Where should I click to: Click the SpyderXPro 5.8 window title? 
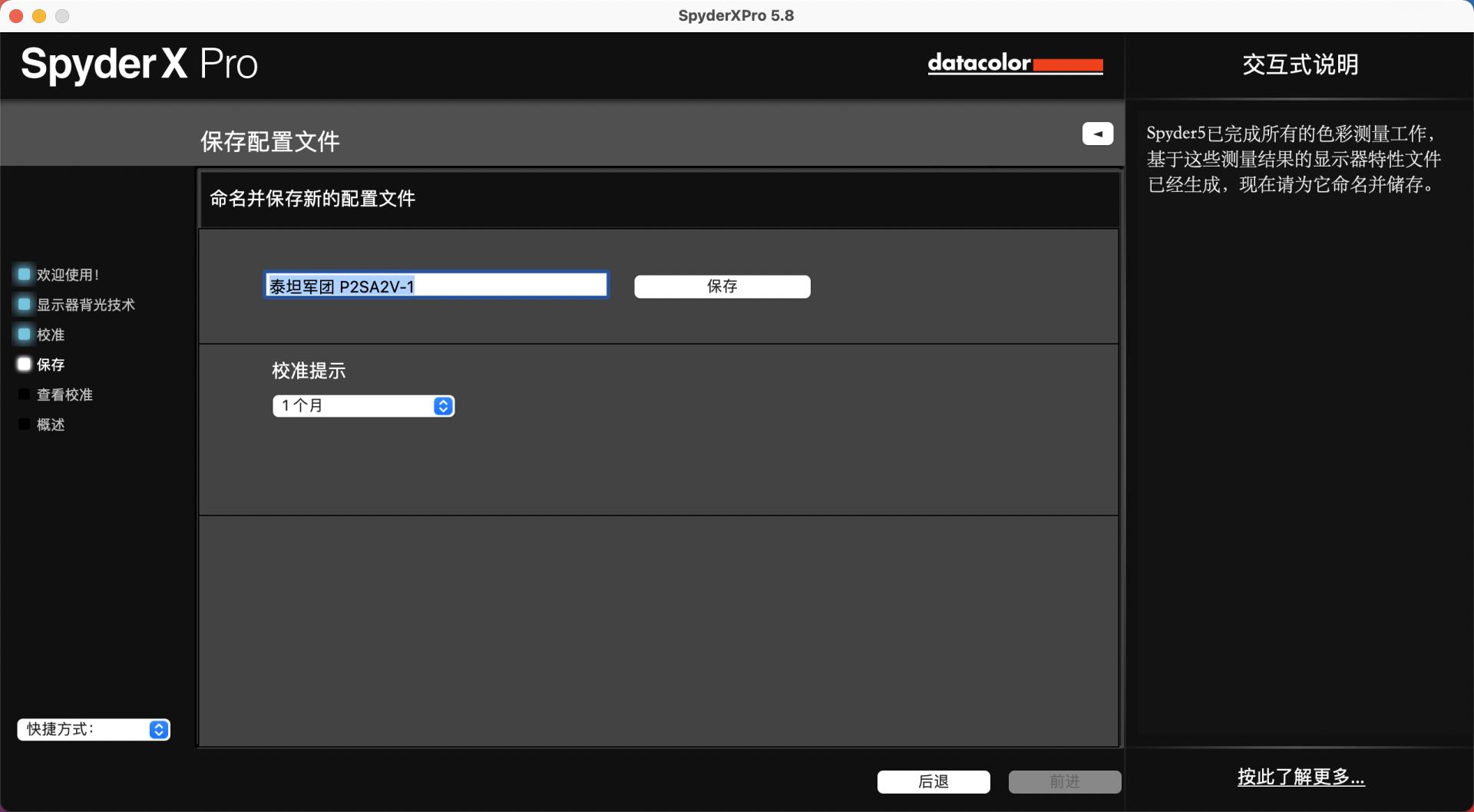[735, 15]
